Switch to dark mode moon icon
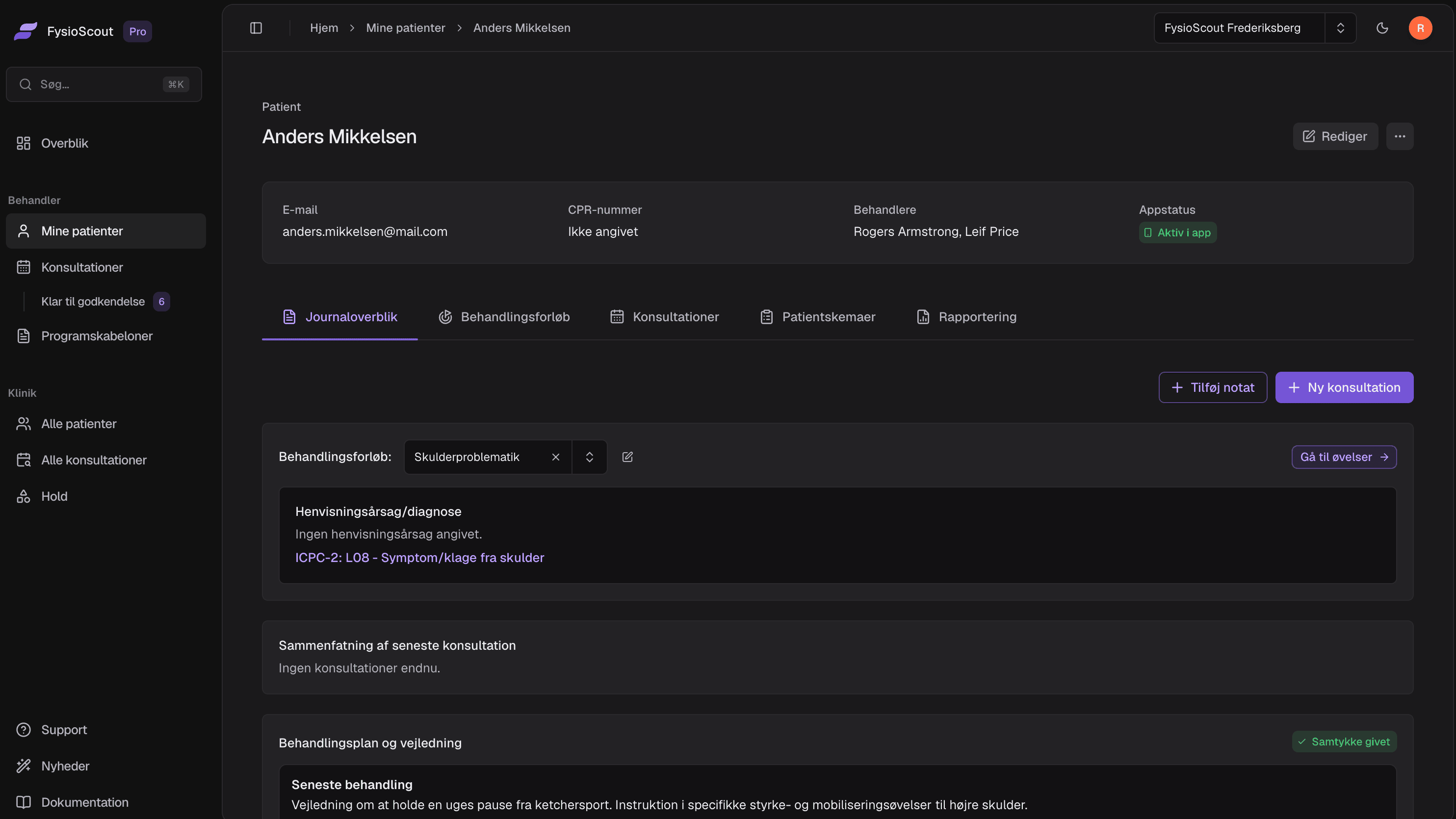1456x819 pixels. click(x=1382, y=27)
